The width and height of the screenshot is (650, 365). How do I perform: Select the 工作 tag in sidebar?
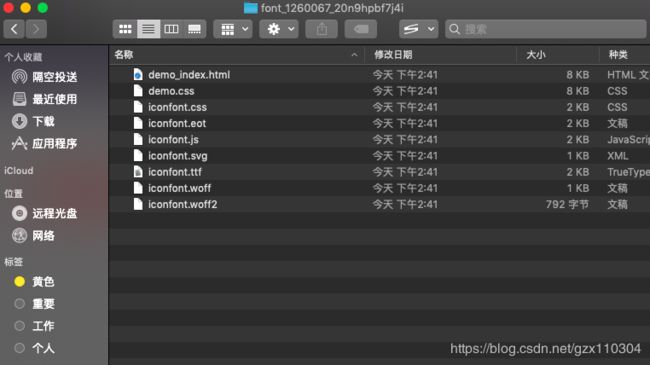34,326
